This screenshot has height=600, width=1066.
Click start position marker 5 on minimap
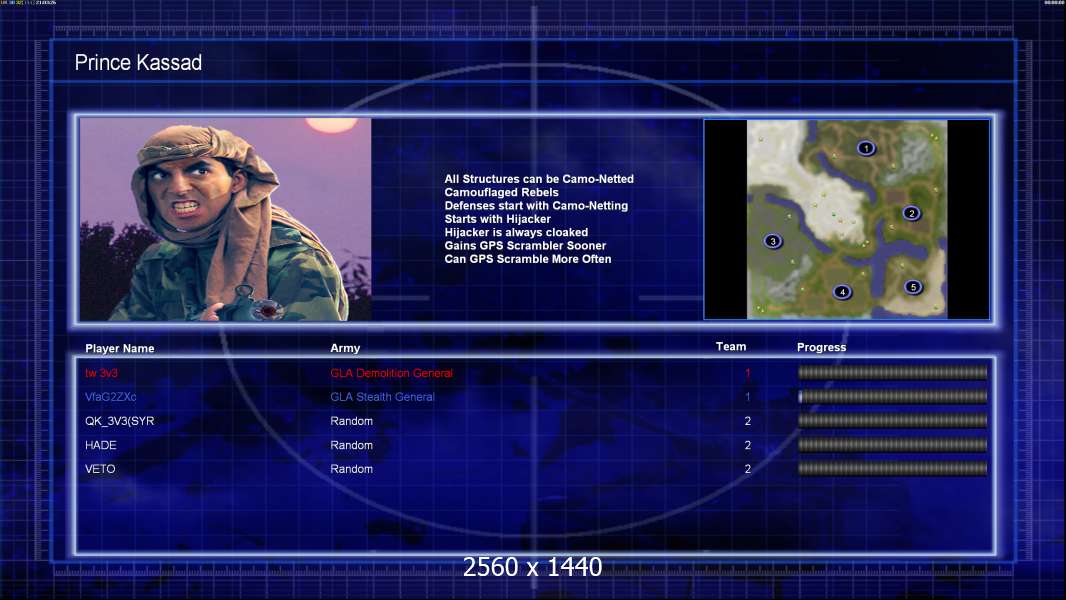(913, 287)
